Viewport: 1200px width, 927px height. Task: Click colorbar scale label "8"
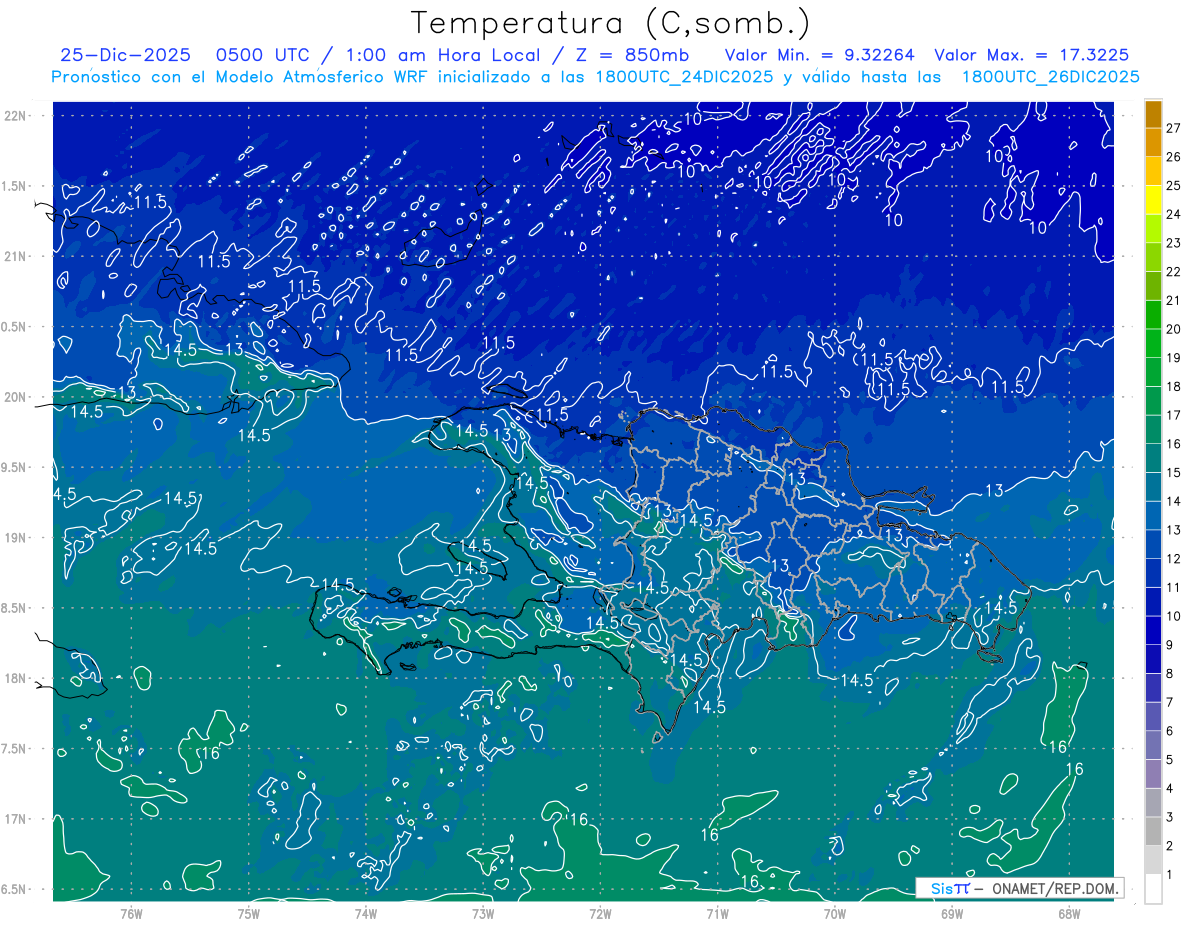1171,674
